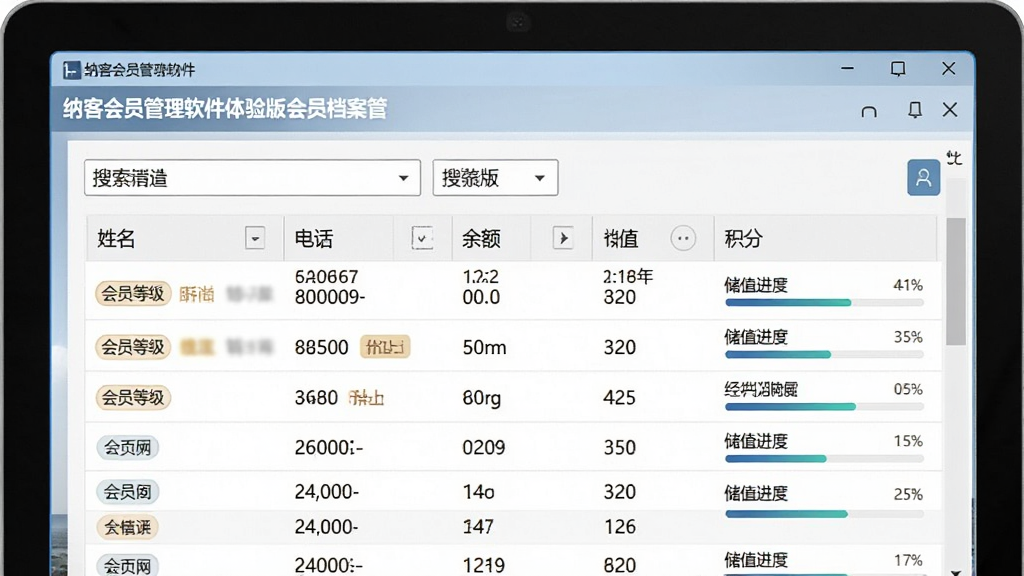Click the arch-shaped icon in header
Screen dimensions: 1024x576
(x=869, y=111)
